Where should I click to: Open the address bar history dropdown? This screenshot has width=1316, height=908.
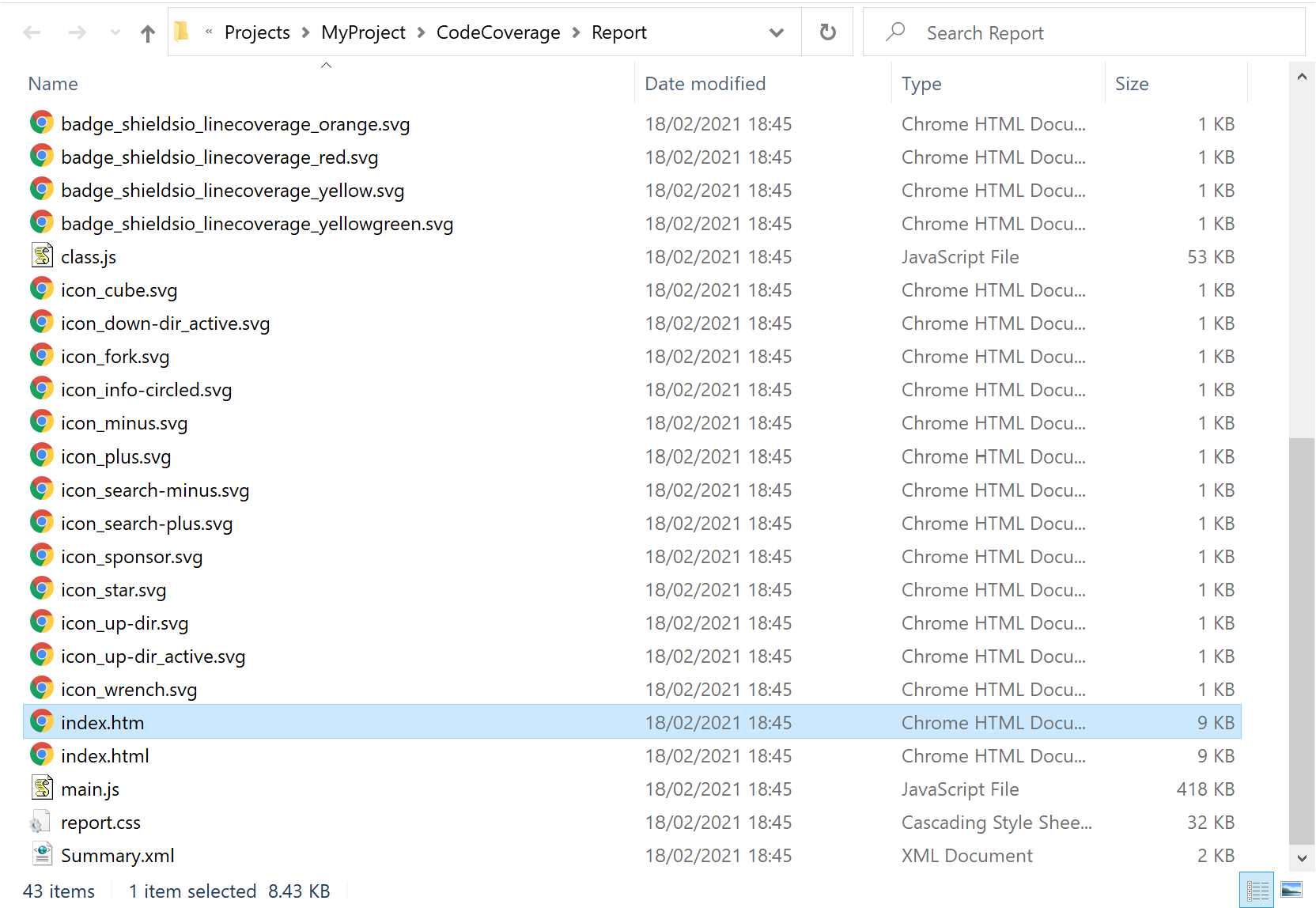[x=777, y=32]
